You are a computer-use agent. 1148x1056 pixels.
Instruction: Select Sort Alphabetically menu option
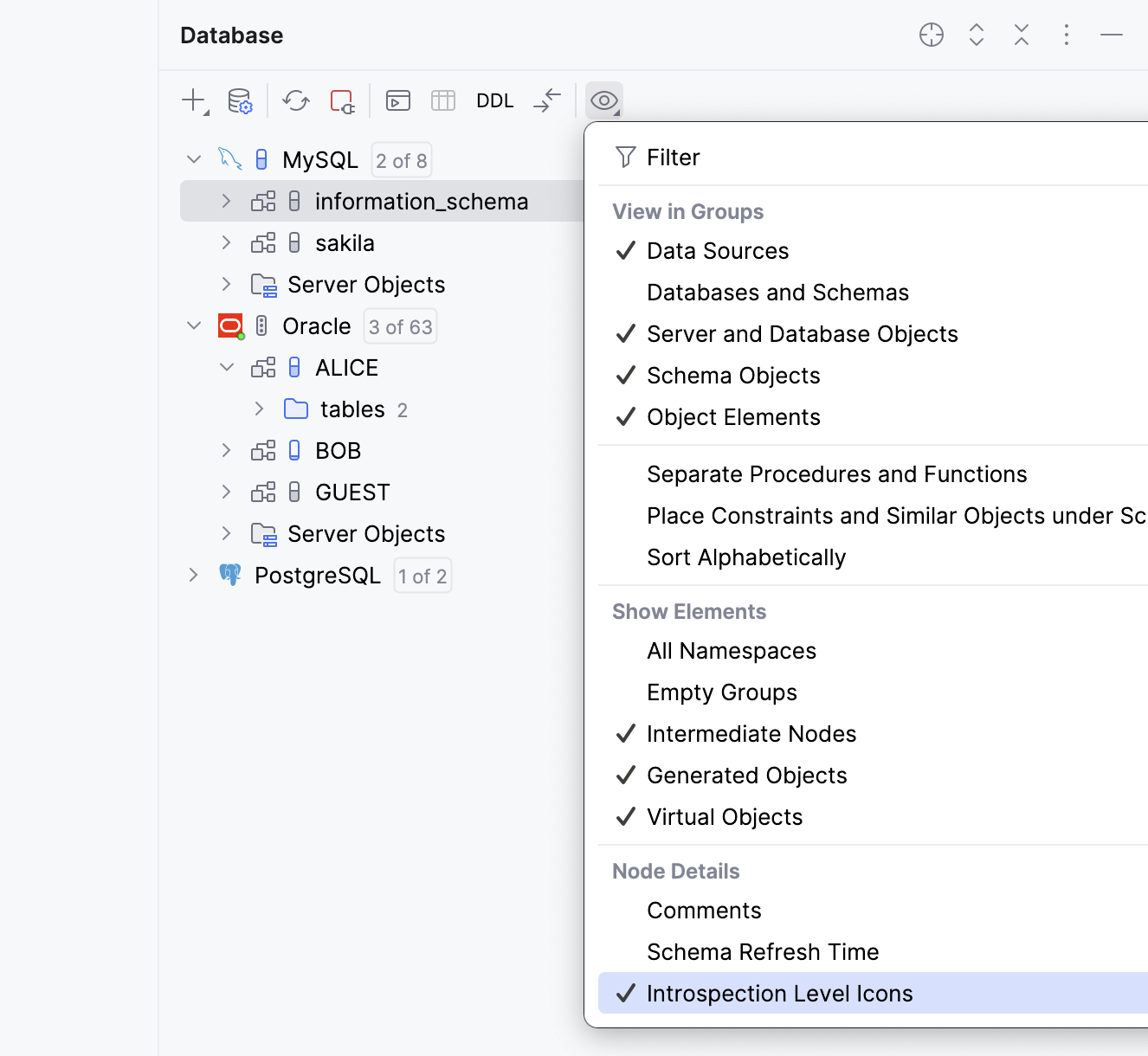746,557
